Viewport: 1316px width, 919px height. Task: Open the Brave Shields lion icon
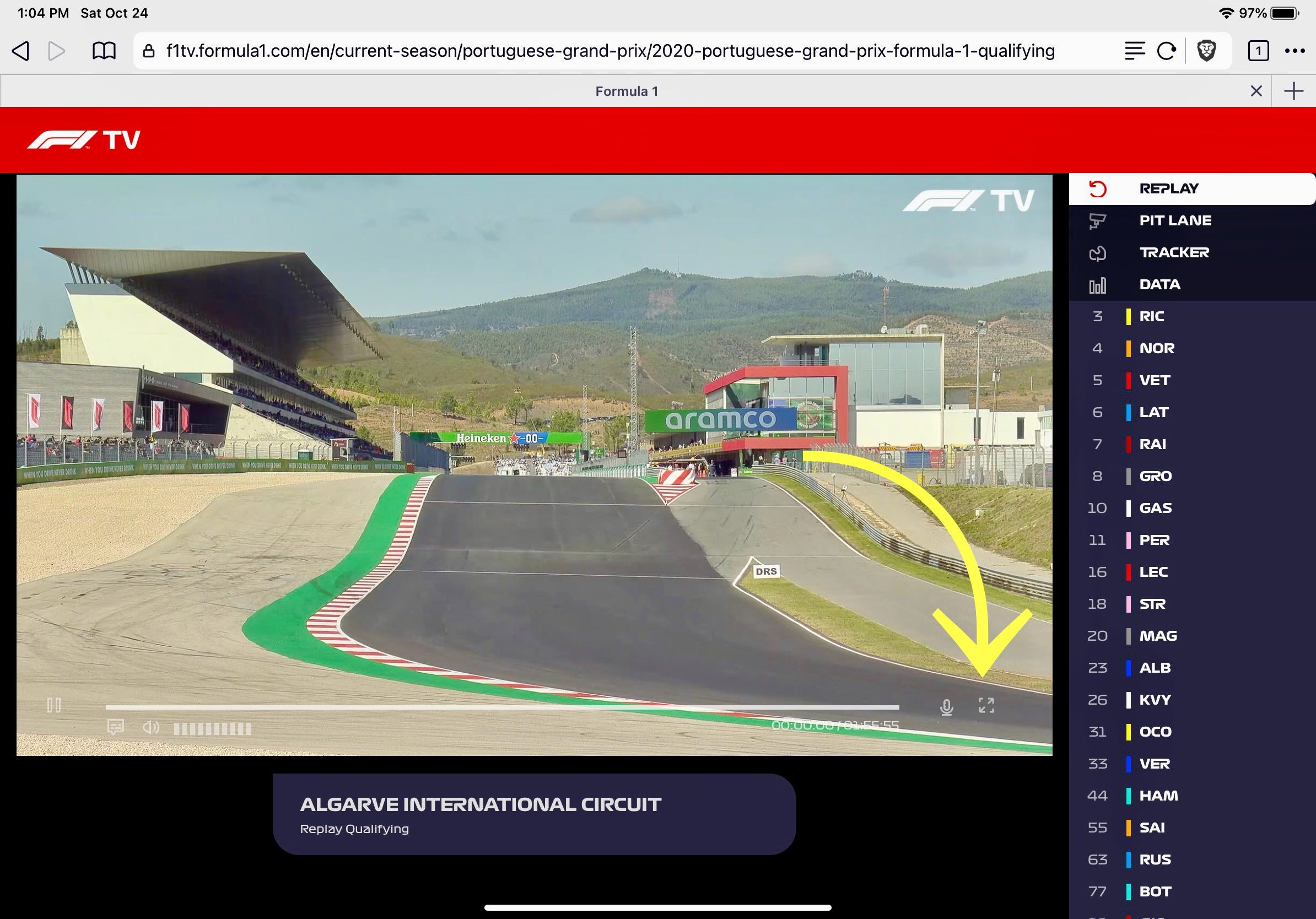(x=1206, y=51)
